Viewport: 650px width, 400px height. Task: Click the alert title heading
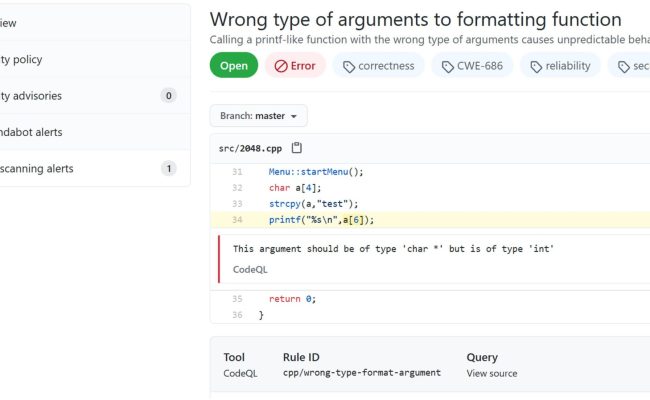[x=415, y=19]
